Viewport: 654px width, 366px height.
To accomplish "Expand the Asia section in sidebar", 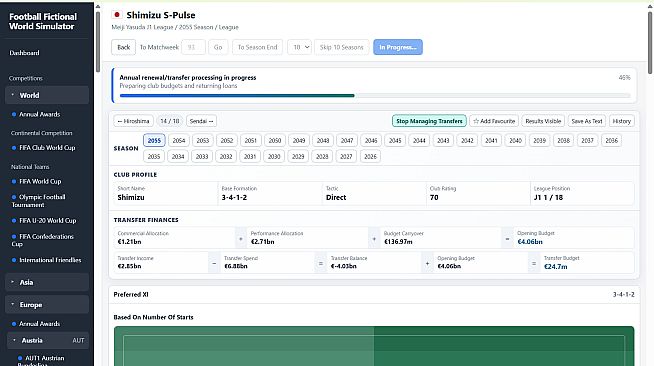I will pos(47,282).
